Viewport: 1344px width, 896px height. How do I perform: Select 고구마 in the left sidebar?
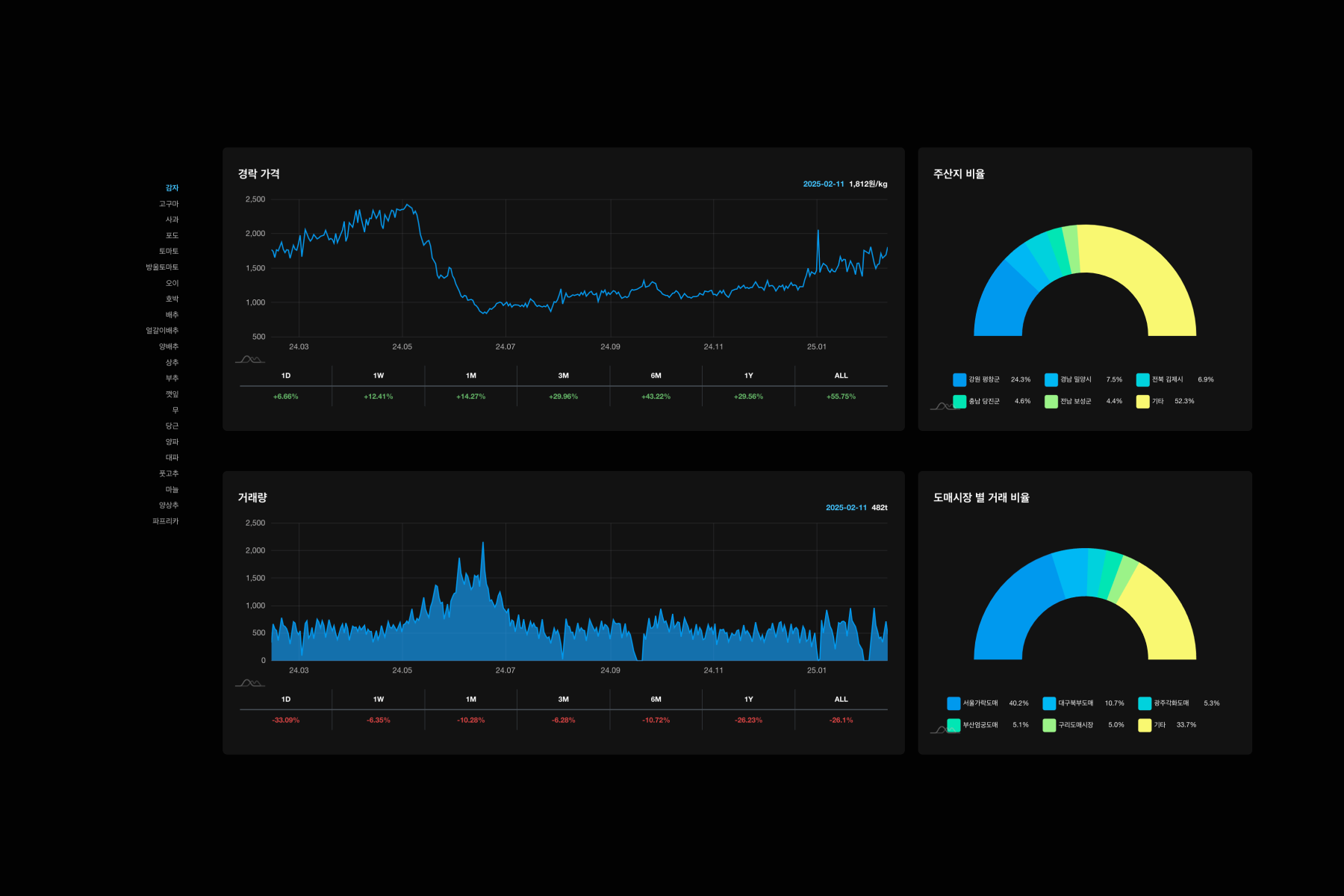coord(169,204)
